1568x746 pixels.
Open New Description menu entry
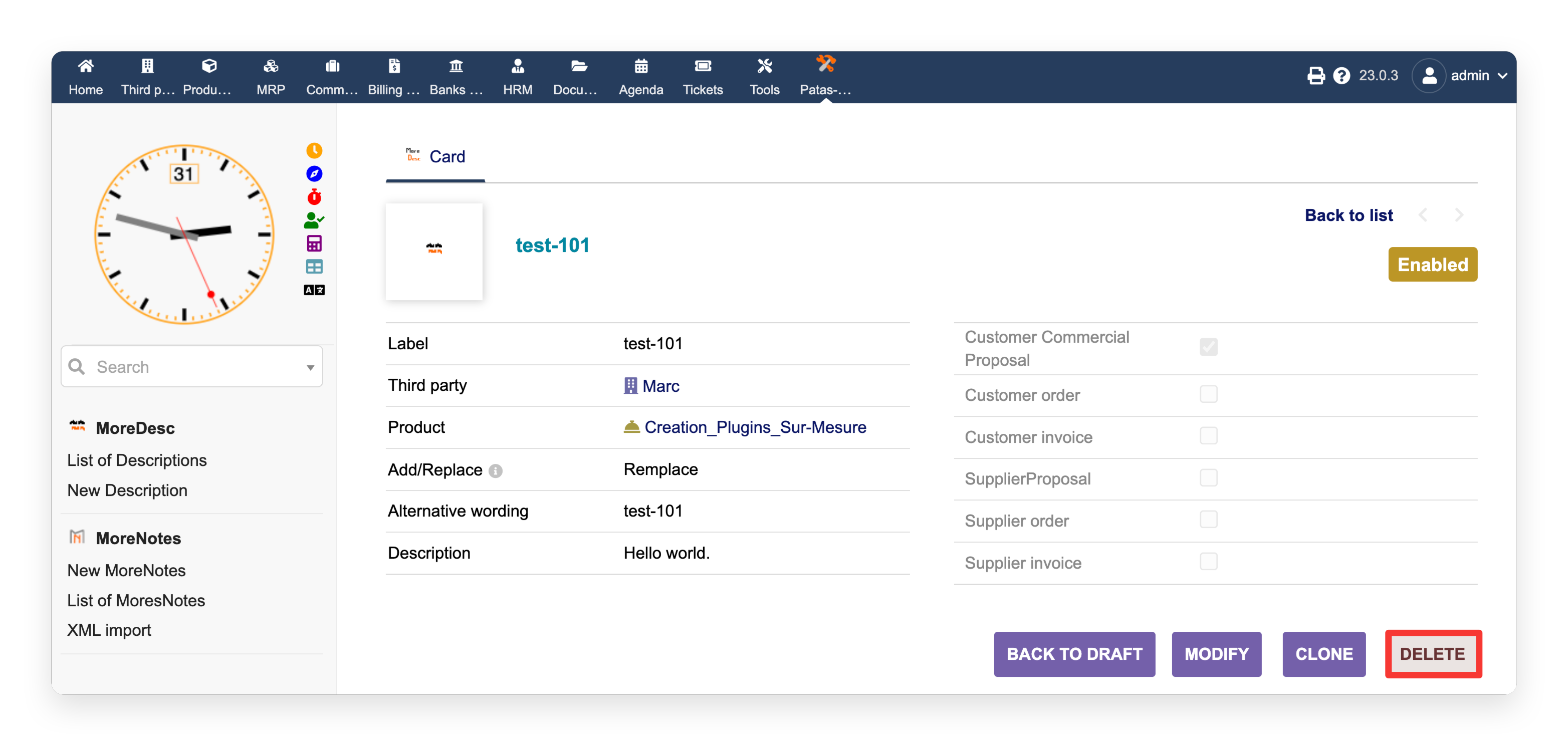pyautogui.click(x=127, y=490)
